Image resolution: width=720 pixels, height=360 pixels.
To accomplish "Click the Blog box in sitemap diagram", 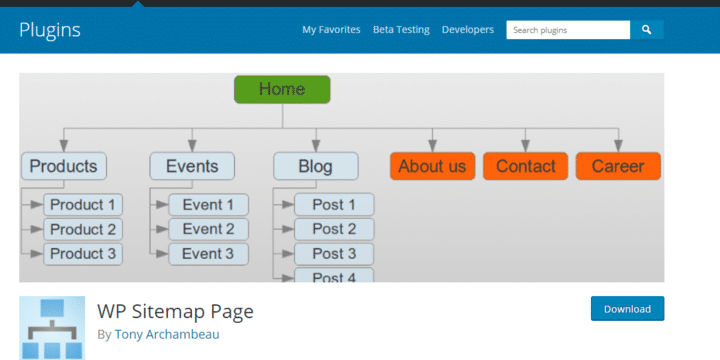I will point(315,166).
